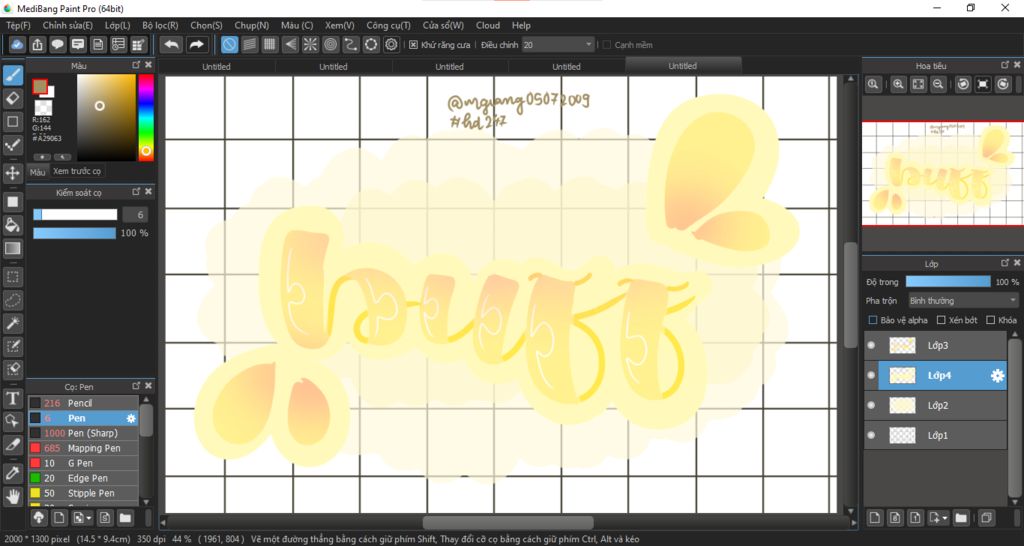Enable circle snap guide
1024x546 pixels.
pyautogui.click(x=330, y=44)
